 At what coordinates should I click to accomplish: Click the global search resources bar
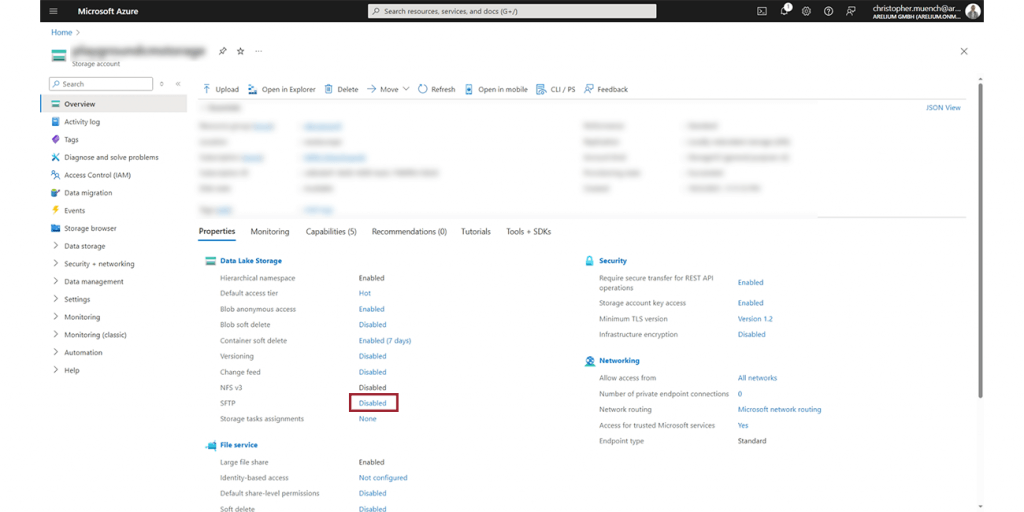(x=512, y=11)
